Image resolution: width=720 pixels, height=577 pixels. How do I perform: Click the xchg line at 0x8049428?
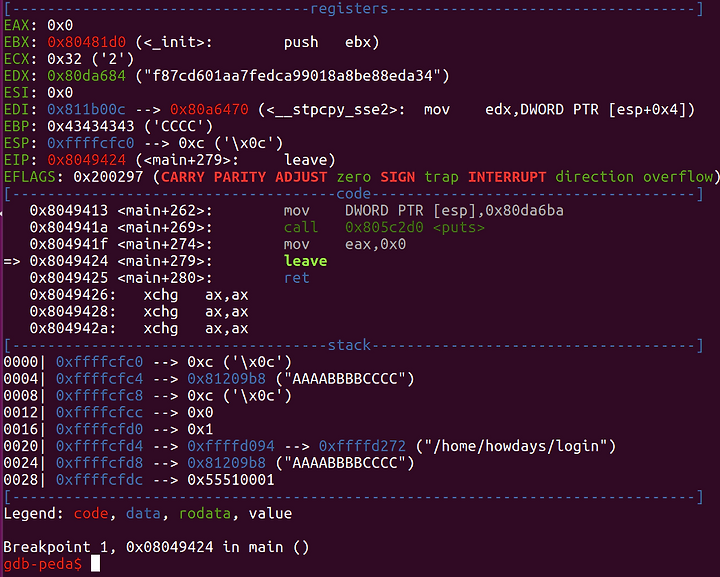point(139,312)
